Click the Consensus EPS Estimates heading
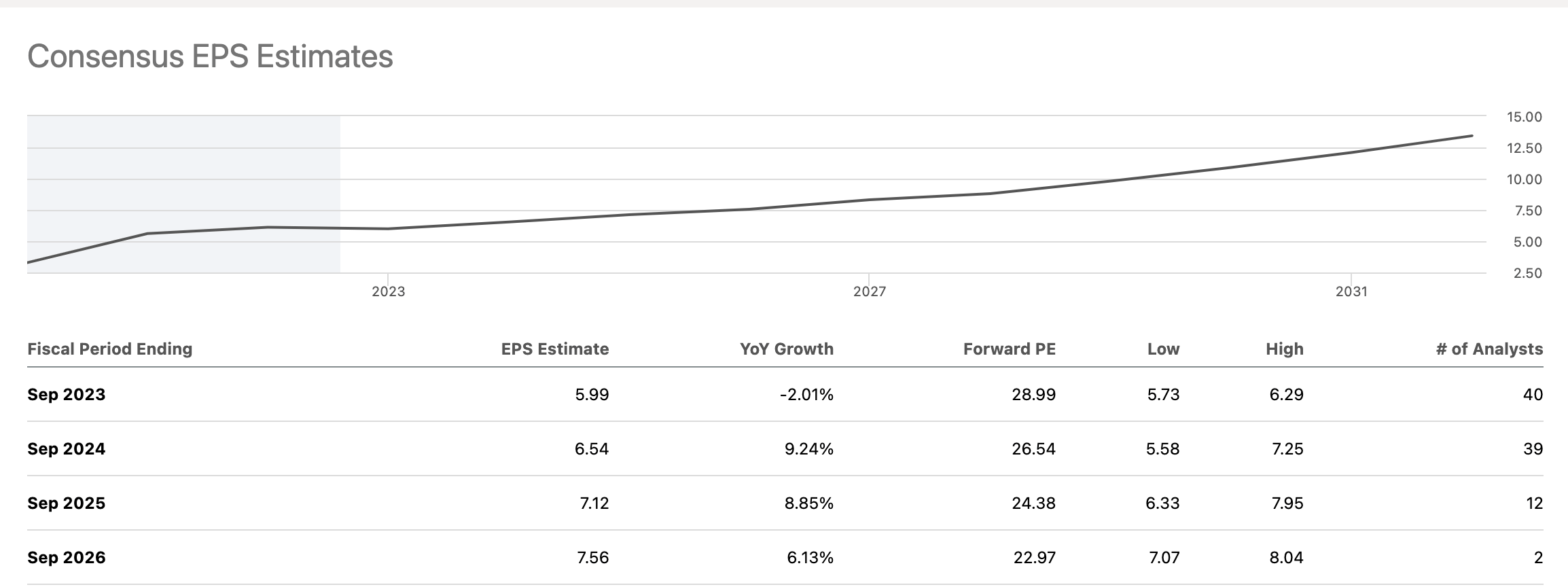Image resolution: width=1568 pixels, height=587 pixels. click(x=210, y=56)
